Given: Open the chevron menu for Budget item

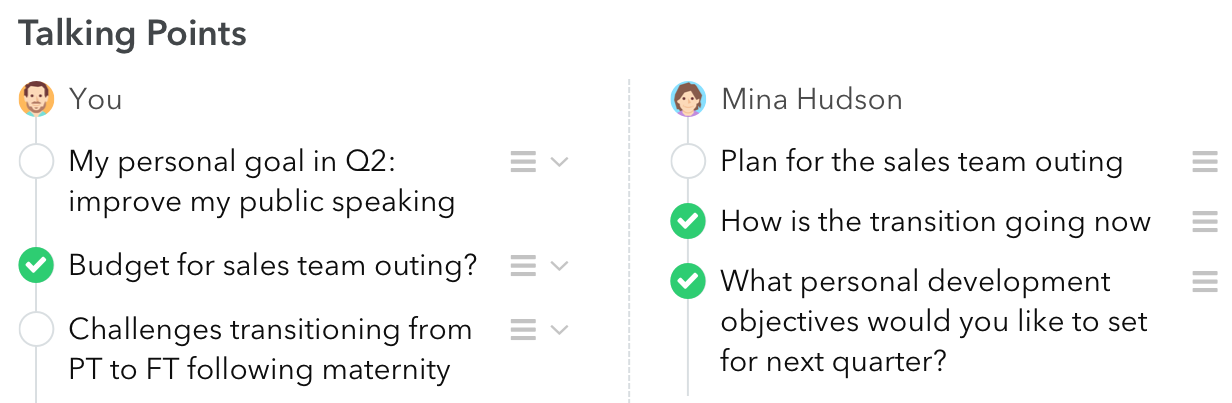Looking at the screenshot, I should pyautogui.click(x=560, y=266).
